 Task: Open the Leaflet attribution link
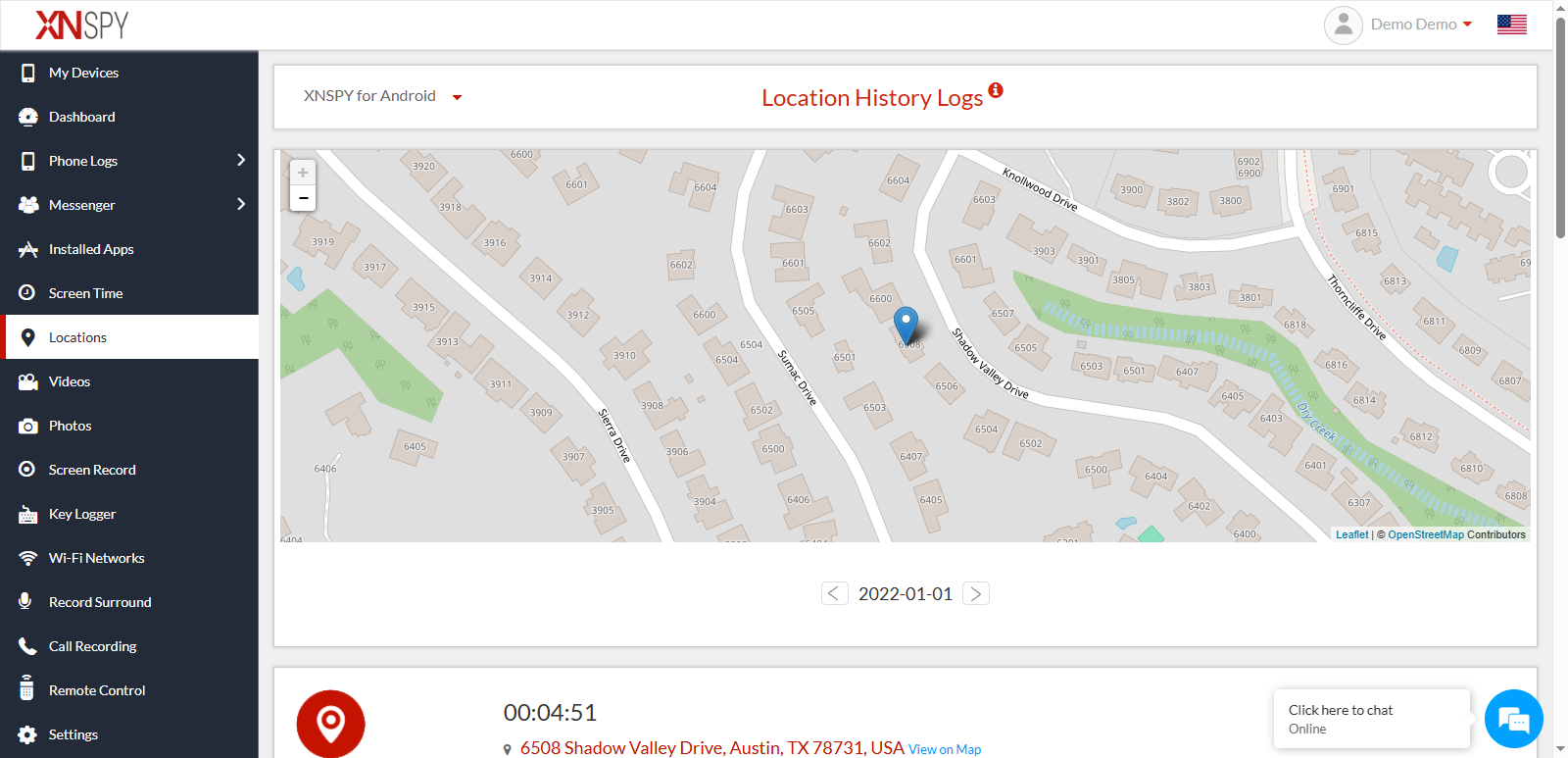[1351, 534]
